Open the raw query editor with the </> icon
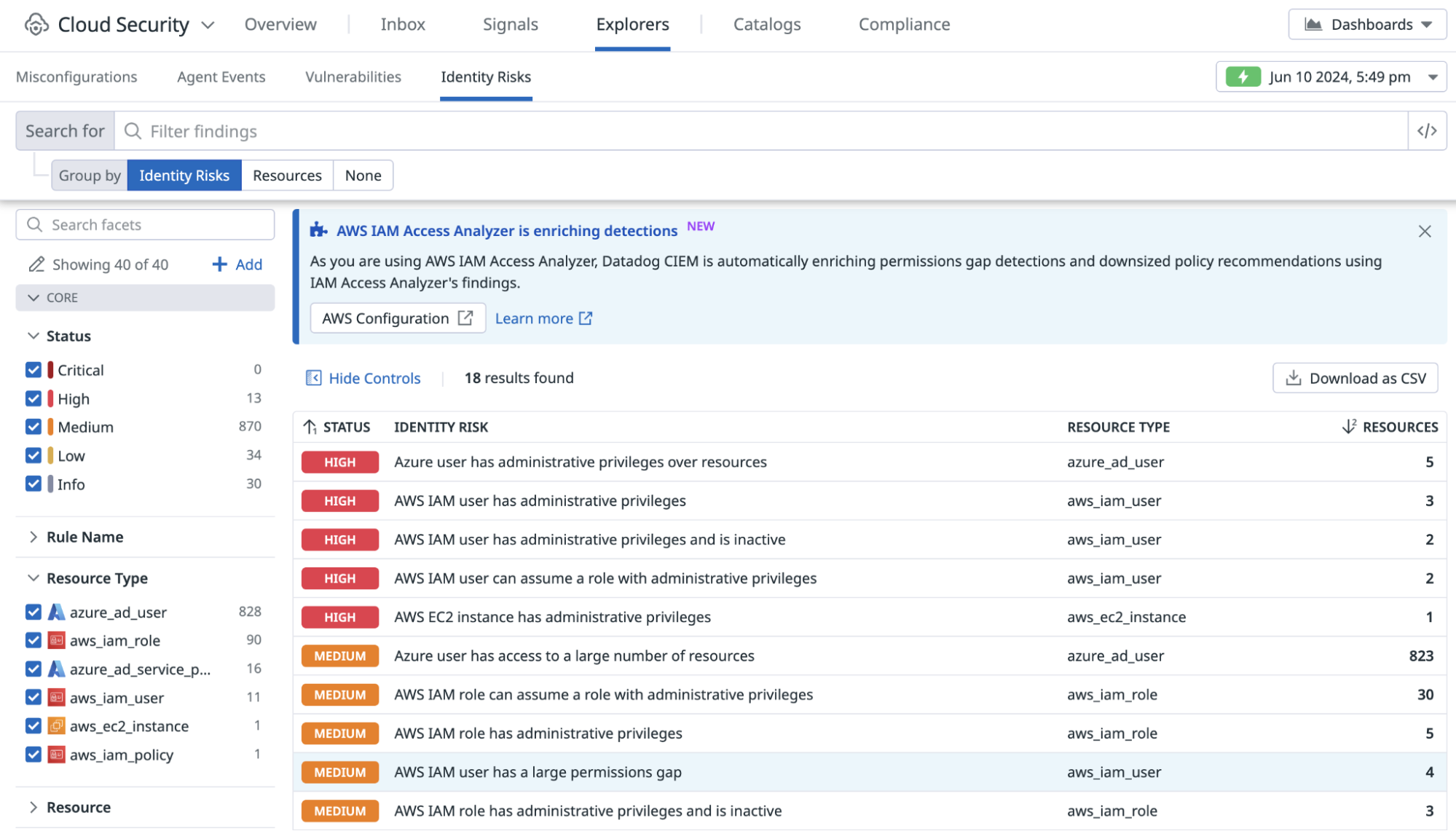The width and height of the screenshot is (1456, 831). pyautogui.click(x=1428, y=130)
